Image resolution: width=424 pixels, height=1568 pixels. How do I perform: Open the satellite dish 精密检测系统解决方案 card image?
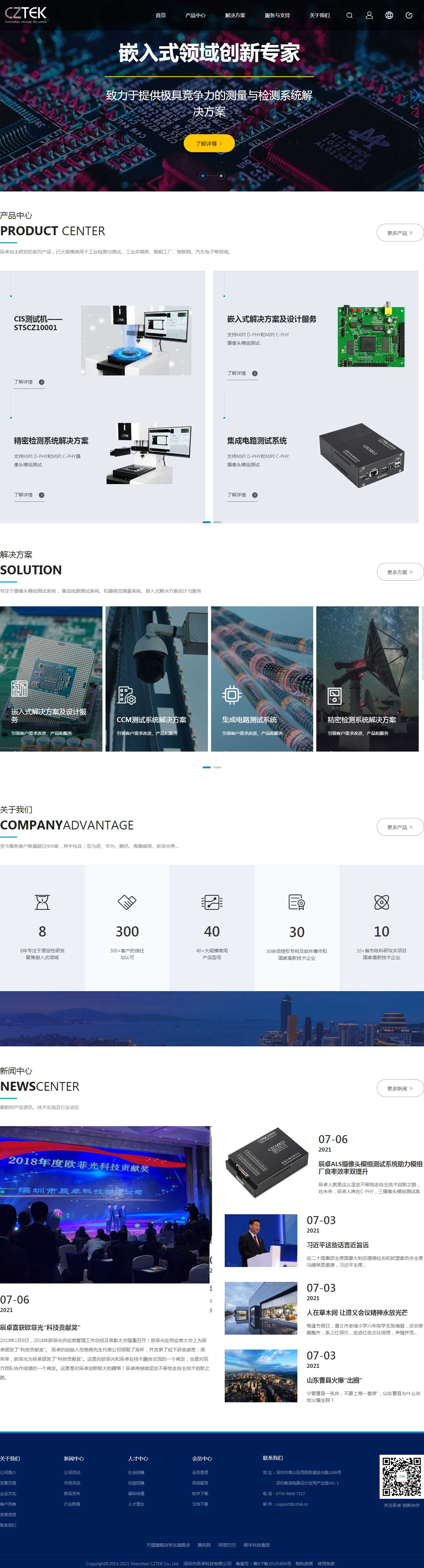click(367, 678)
